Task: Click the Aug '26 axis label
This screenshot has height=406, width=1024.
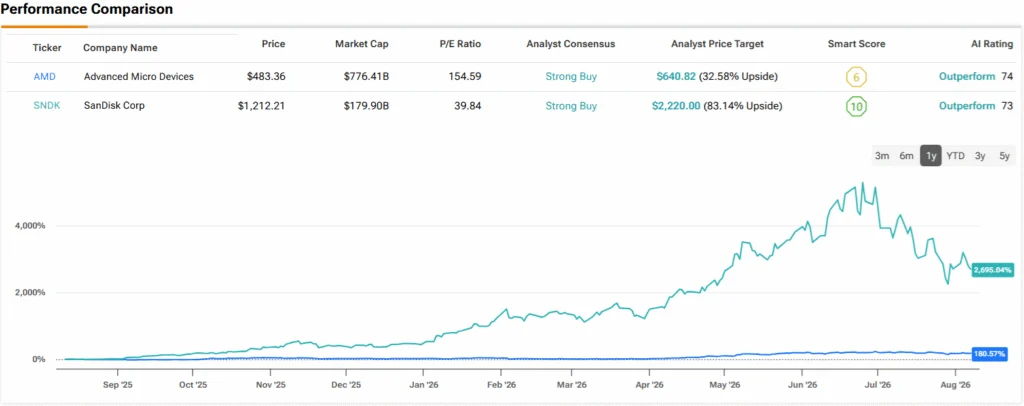Action: pos(956,385)
